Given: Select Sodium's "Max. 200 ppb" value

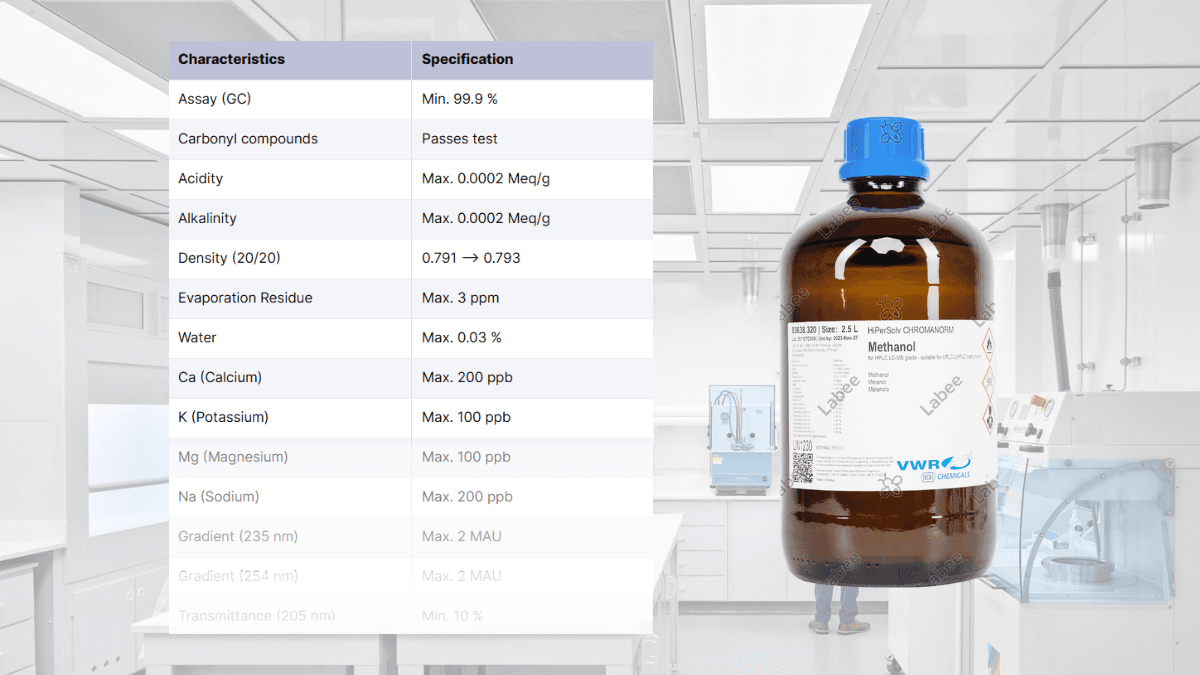Looking at the screenshot, I should click(x=467, y=497).
